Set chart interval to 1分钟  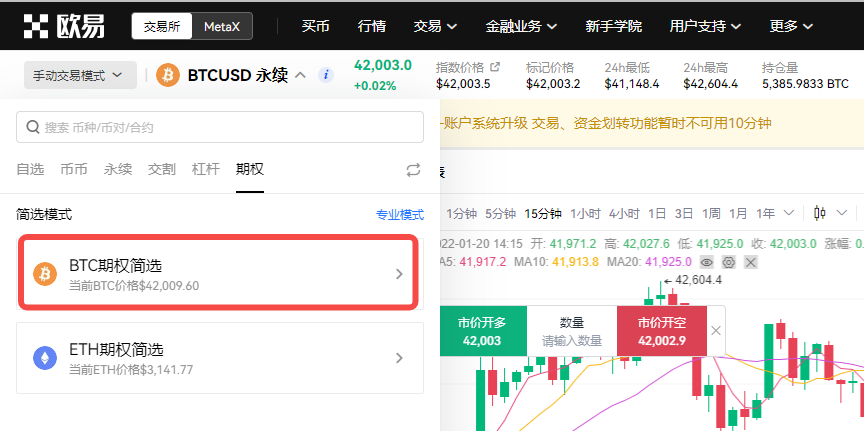pos(461,213)
